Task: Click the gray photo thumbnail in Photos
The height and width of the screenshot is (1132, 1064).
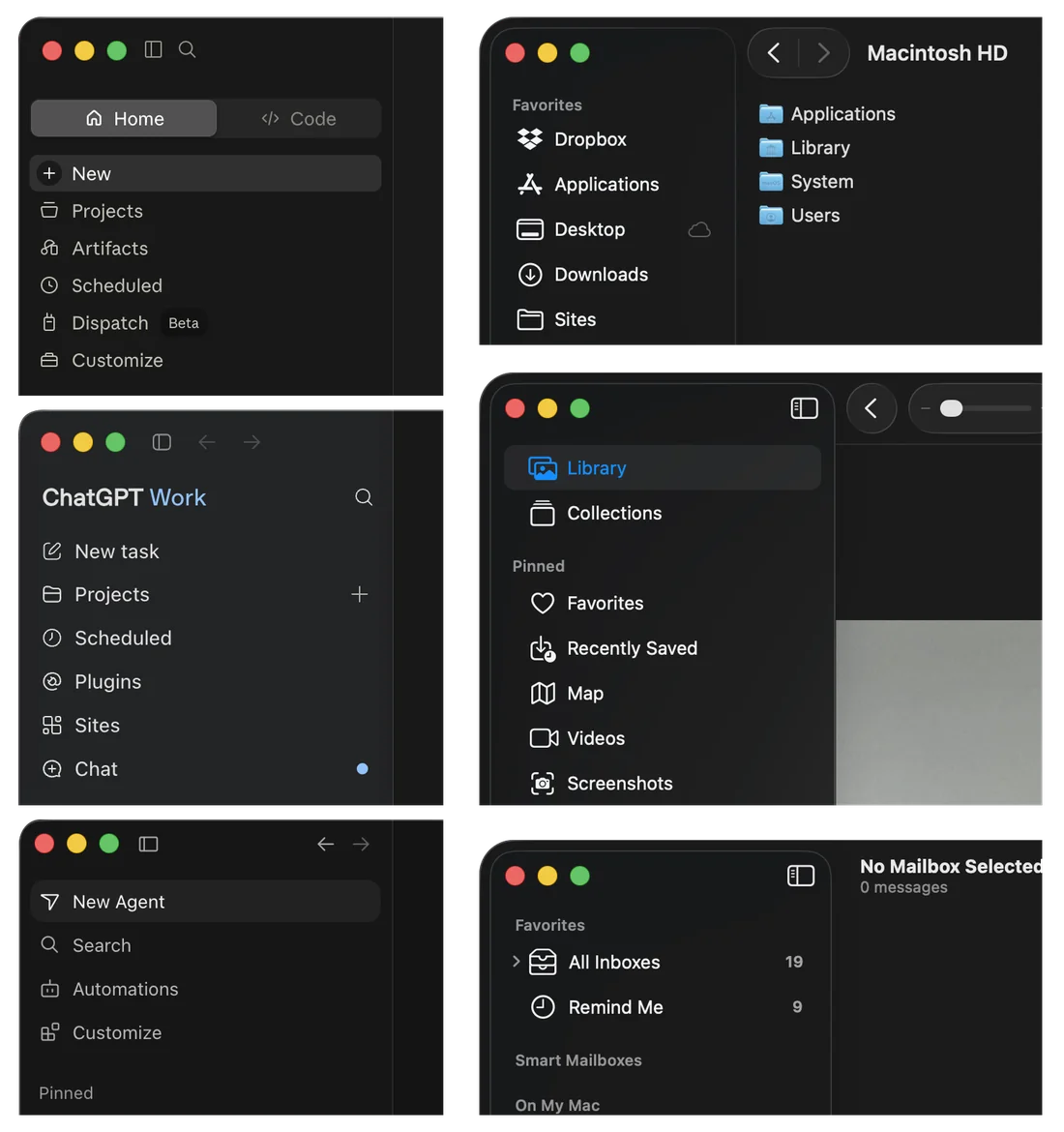Action: 938,712
